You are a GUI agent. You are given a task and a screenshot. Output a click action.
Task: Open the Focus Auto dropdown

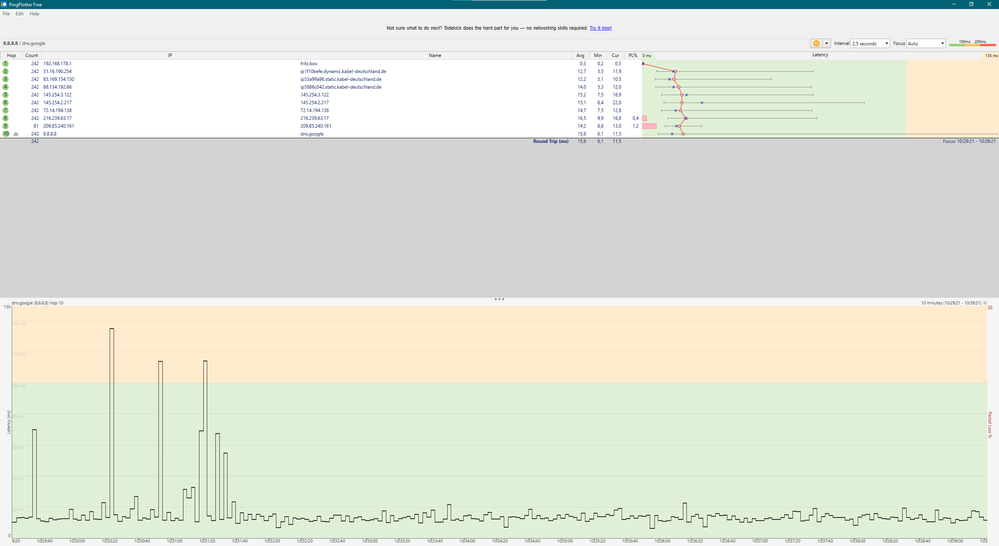click(x=926, y=43)
